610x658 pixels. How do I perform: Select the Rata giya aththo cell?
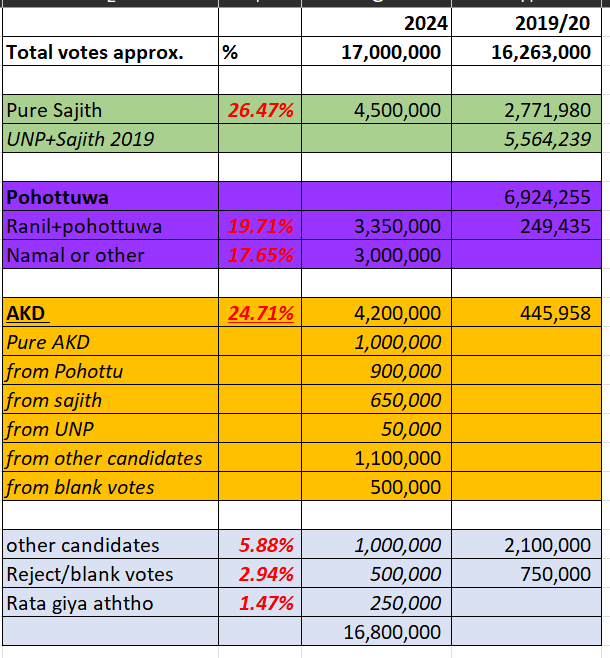pyautogui.click(x=110, y=602)
